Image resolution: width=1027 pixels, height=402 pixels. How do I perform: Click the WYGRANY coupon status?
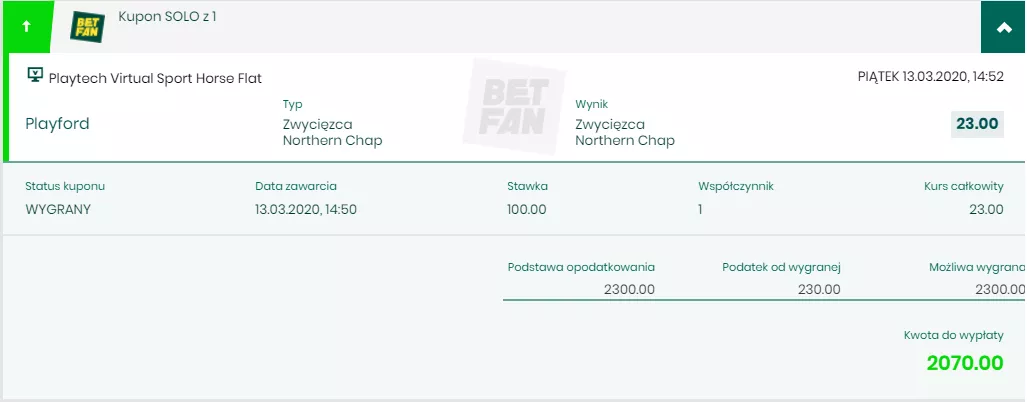tap(58, 209)
